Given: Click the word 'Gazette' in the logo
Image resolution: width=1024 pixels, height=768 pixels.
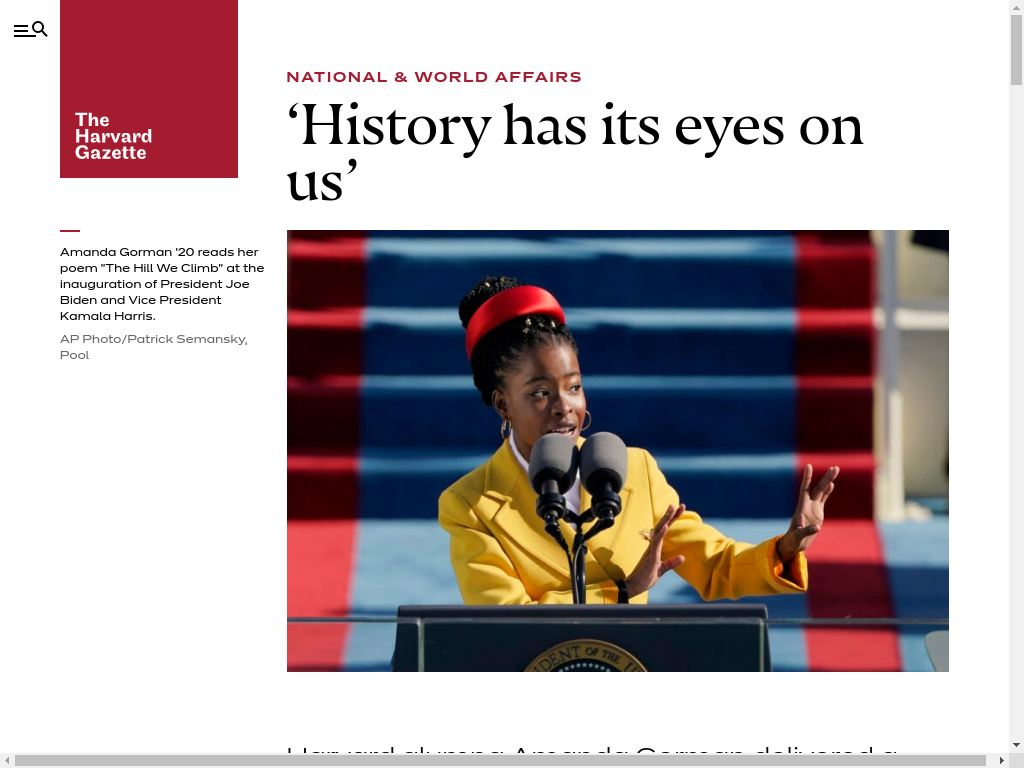Looking at the screenshot, I should click(x=110, y=153).
